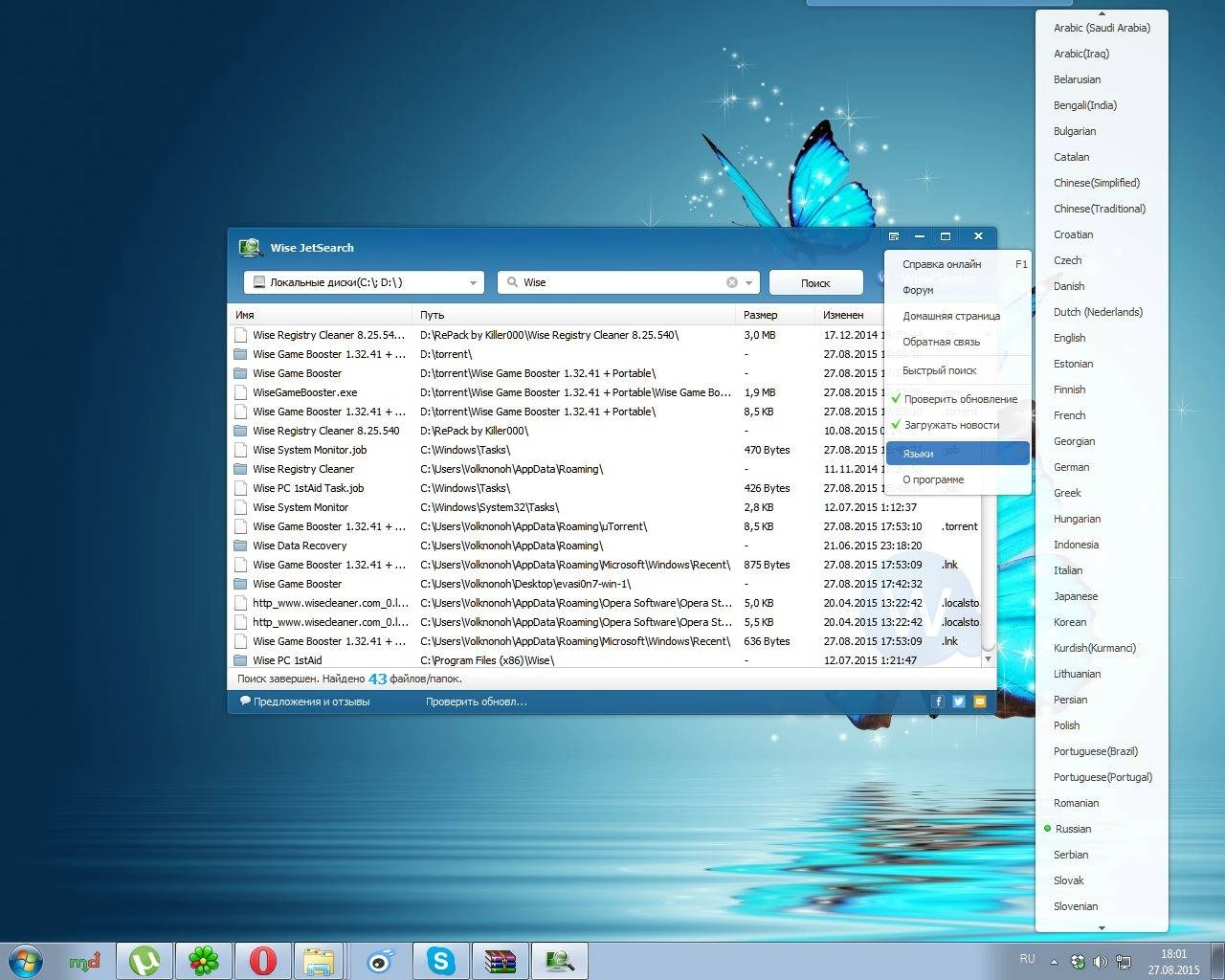The width and height of the screenshot is (1225, 980).
Task: Open Twitter share icon in footer
Action: tap(959, 702)
